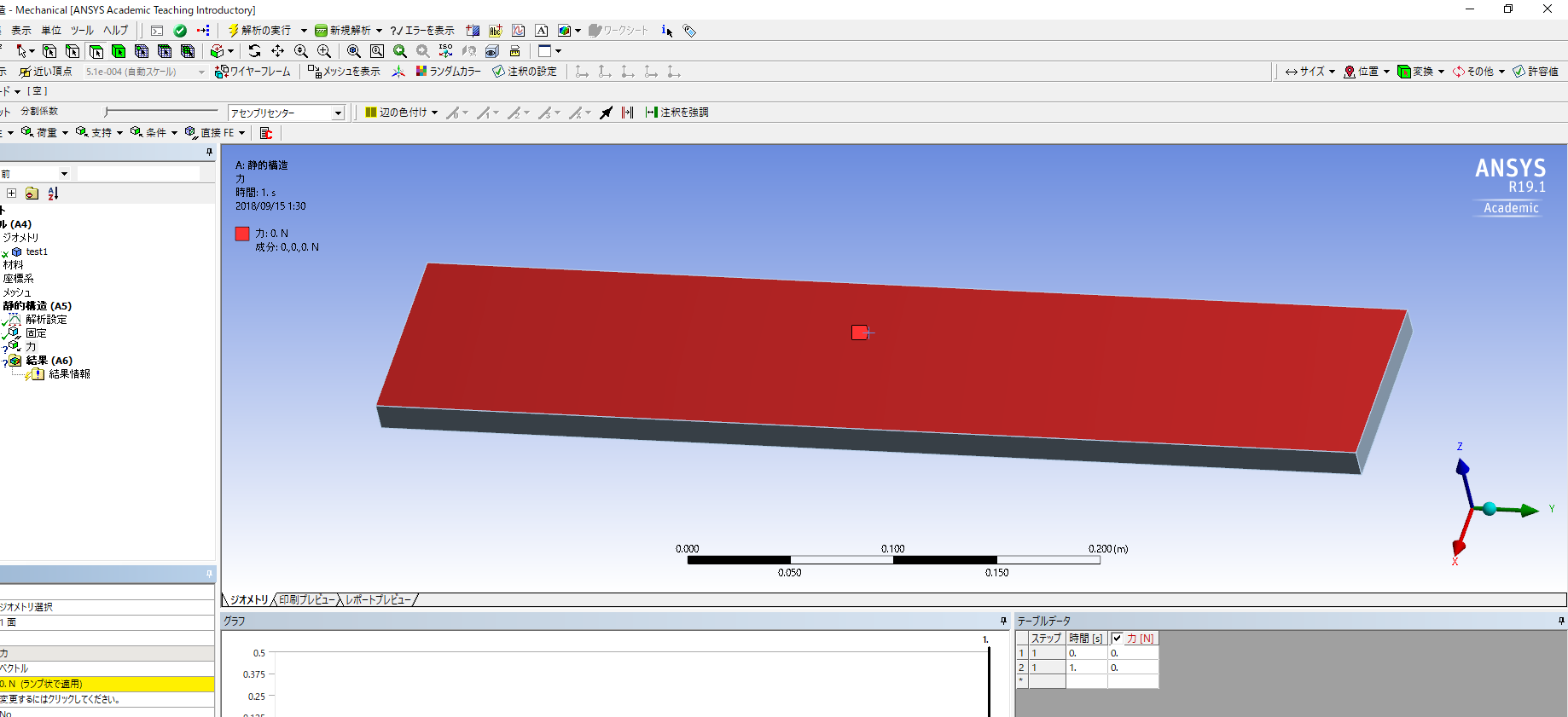Open the ヘルプ menu
The width and height of the screenshot is (1568, 717).
(x=116, y=31)
